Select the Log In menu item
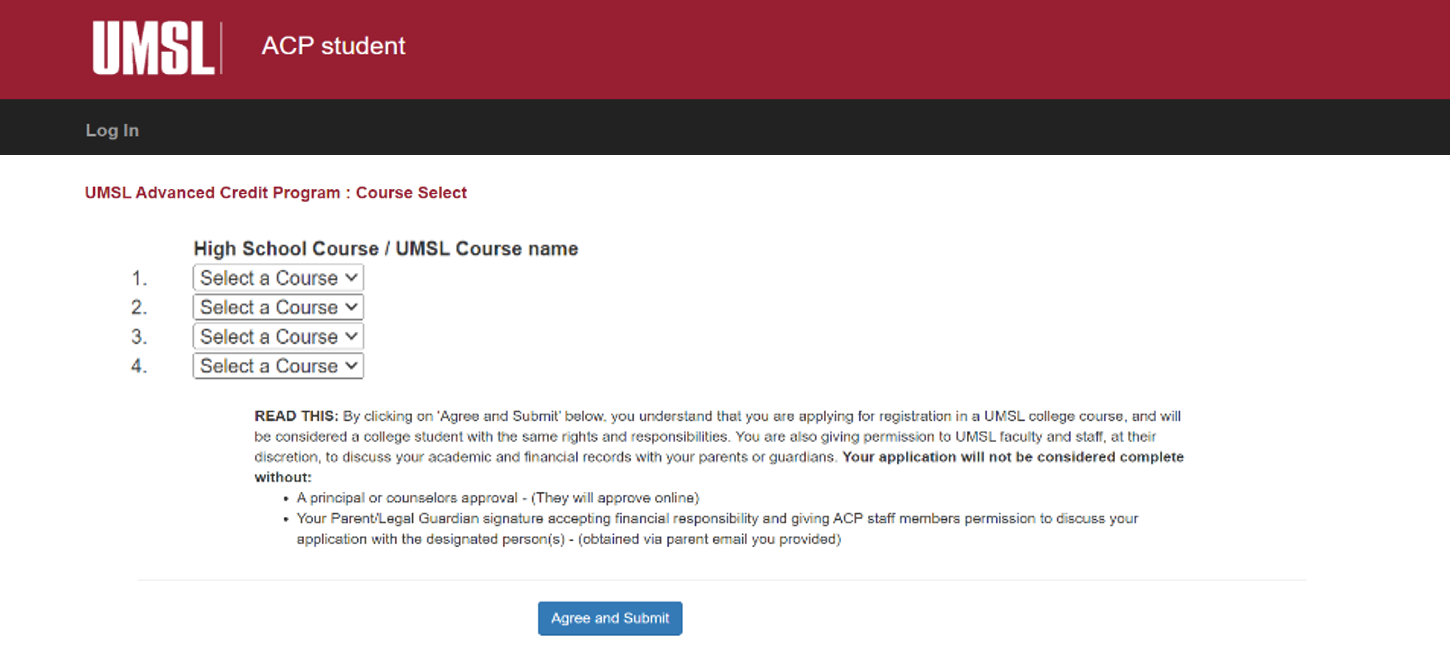Screen dimensions: 1450x657 click(x=112, y=129)
